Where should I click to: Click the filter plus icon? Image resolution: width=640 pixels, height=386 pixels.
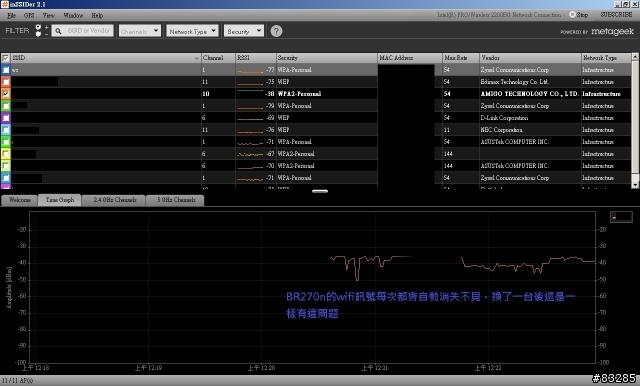46,27
